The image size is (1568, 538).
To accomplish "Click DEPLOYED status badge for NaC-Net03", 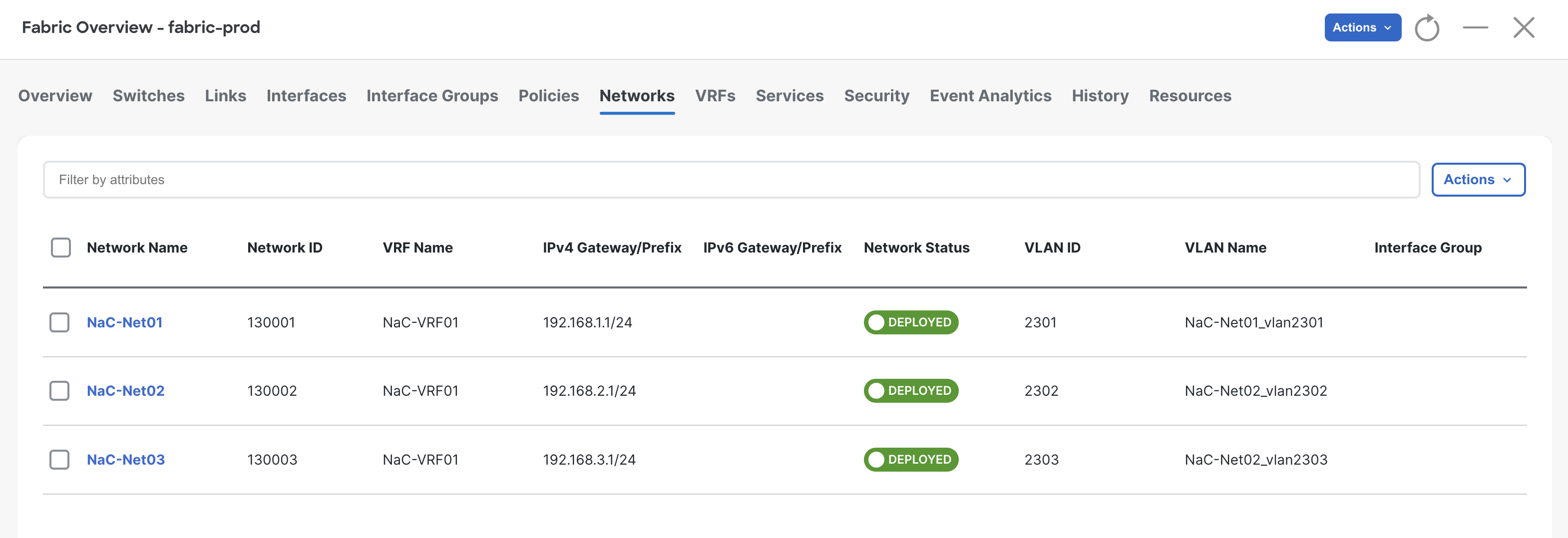I will click(911, 460).
